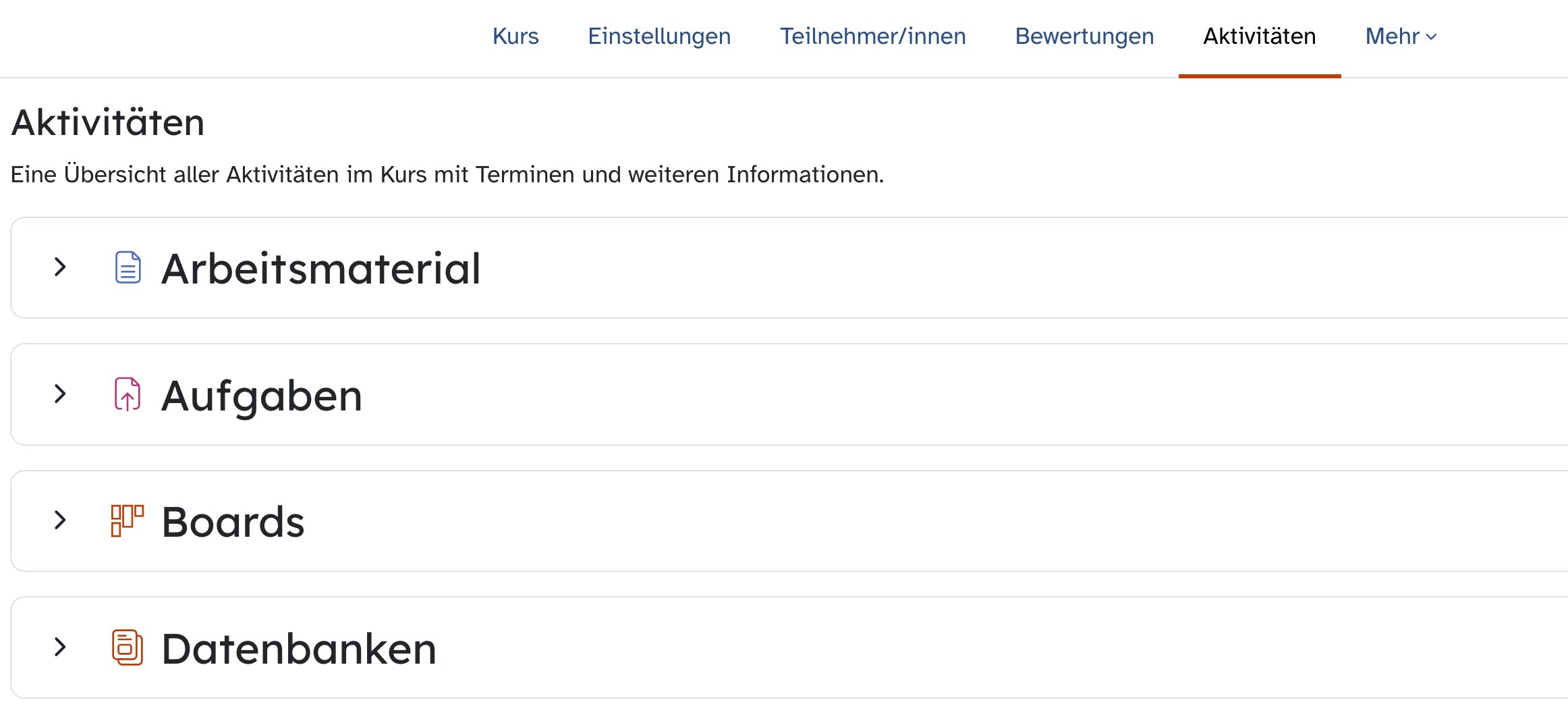Expand the Arbeitsmaterial section chevron
This screenshot has width=1568, height=717.
click(x=60, y=267)
